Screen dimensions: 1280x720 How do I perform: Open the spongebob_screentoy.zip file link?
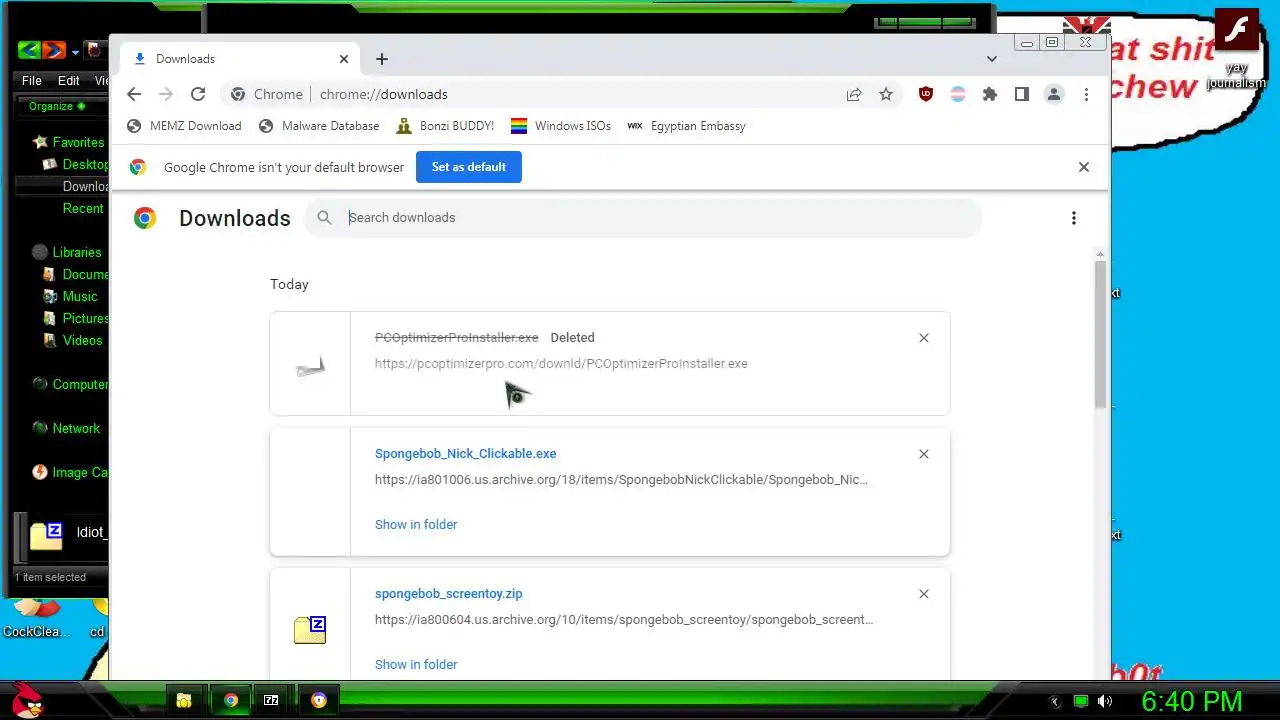coord(448,594)
